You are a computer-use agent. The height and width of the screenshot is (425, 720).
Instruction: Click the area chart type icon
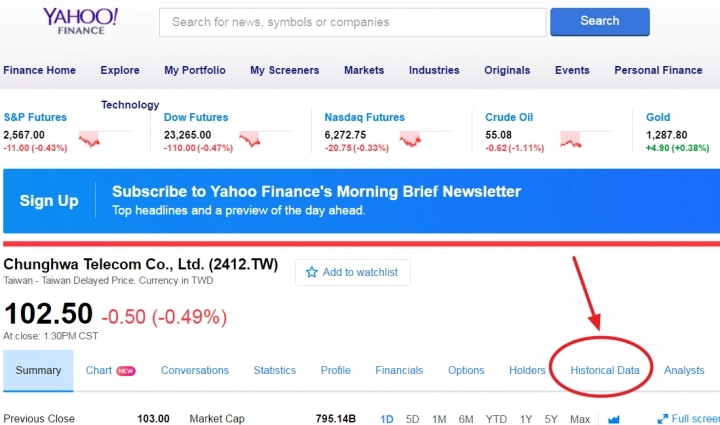tap(613, 419)
